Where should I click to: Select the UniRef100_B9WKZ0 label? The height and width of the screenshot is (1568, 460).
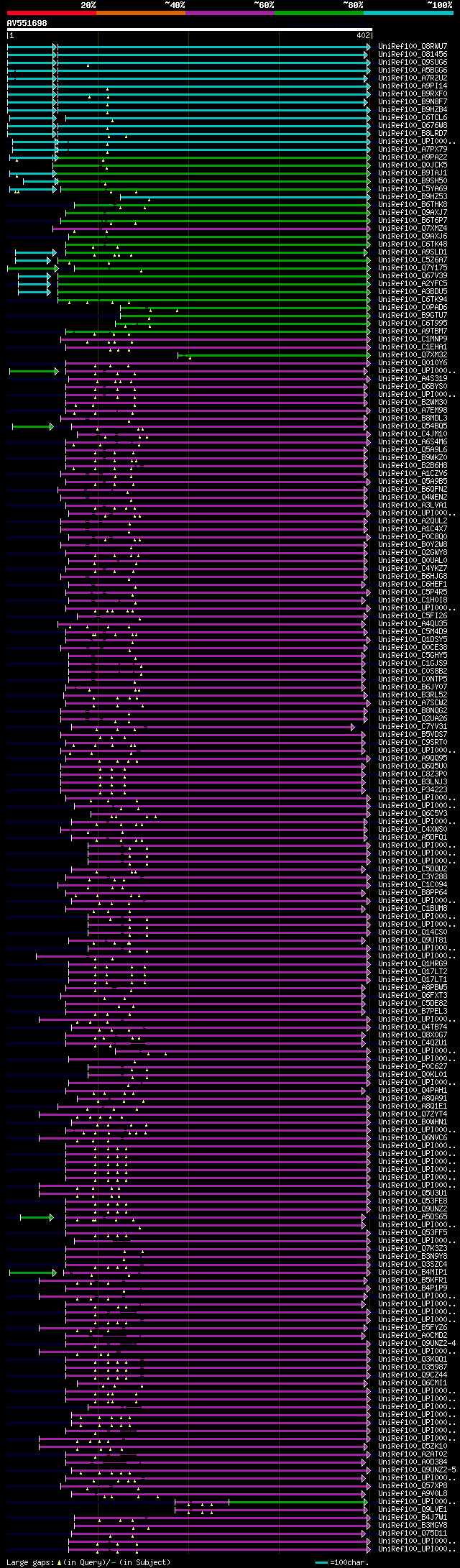point(413,458)
